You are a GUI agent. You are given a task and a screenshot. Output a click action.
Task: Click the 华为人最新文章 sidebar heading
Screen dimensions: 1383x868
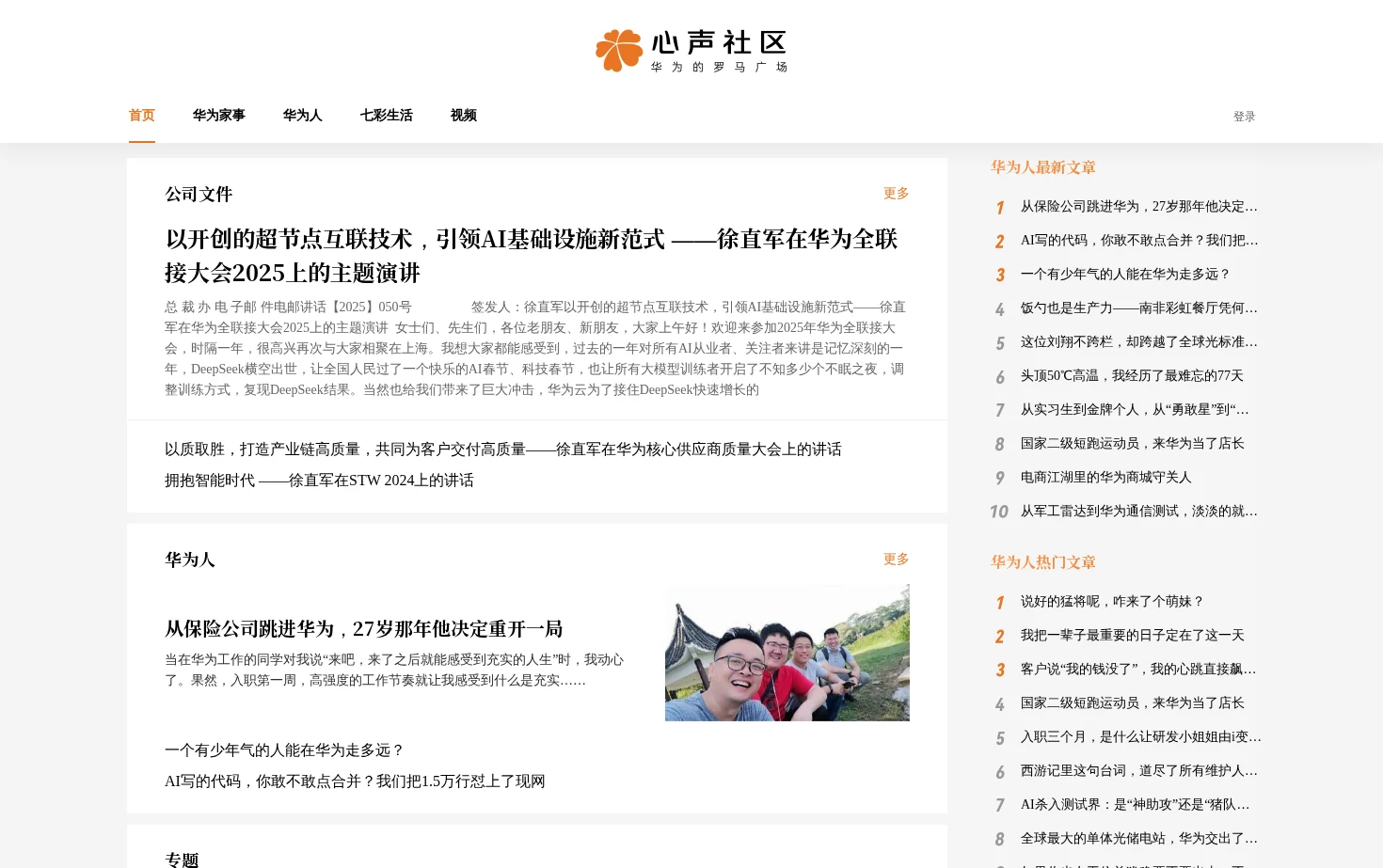[1043, 167]
